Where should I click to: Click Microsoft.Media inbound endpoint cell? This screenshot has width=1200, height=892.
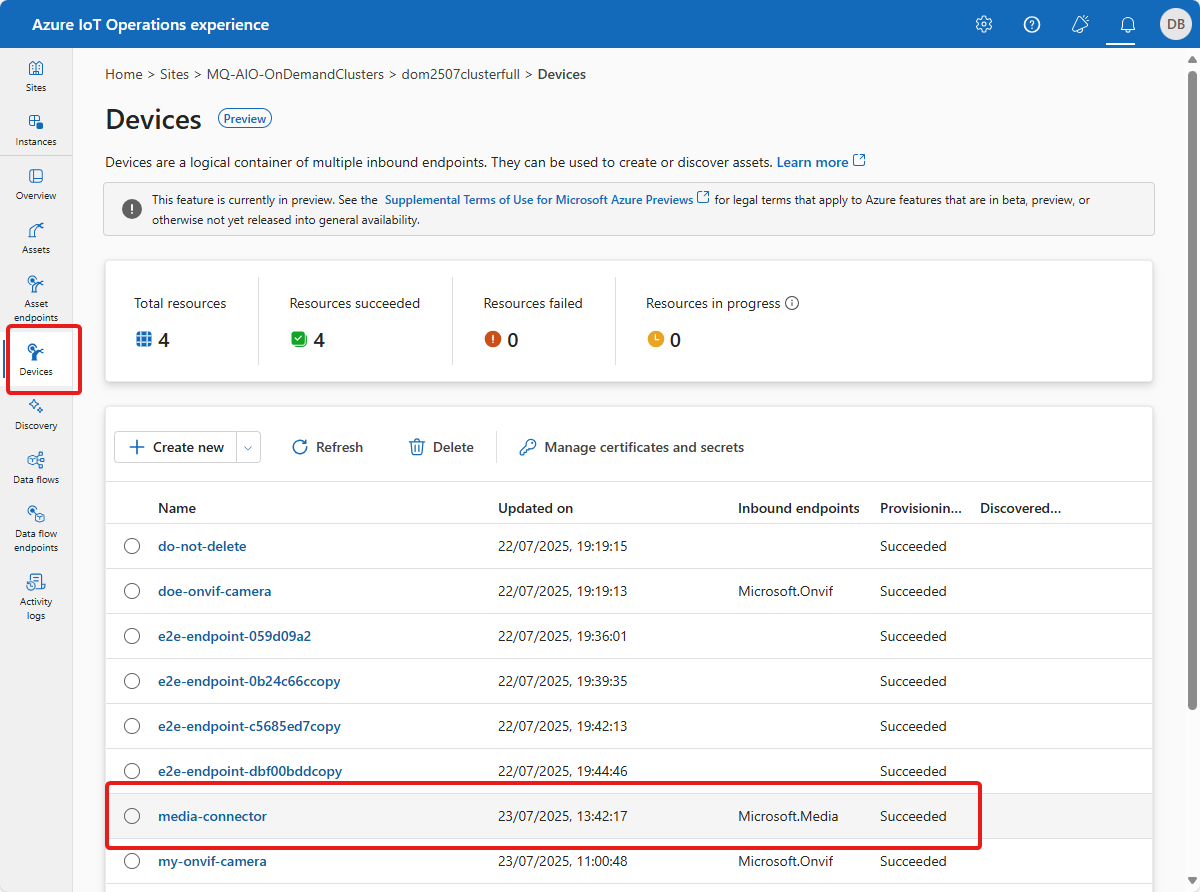(788, 816)
